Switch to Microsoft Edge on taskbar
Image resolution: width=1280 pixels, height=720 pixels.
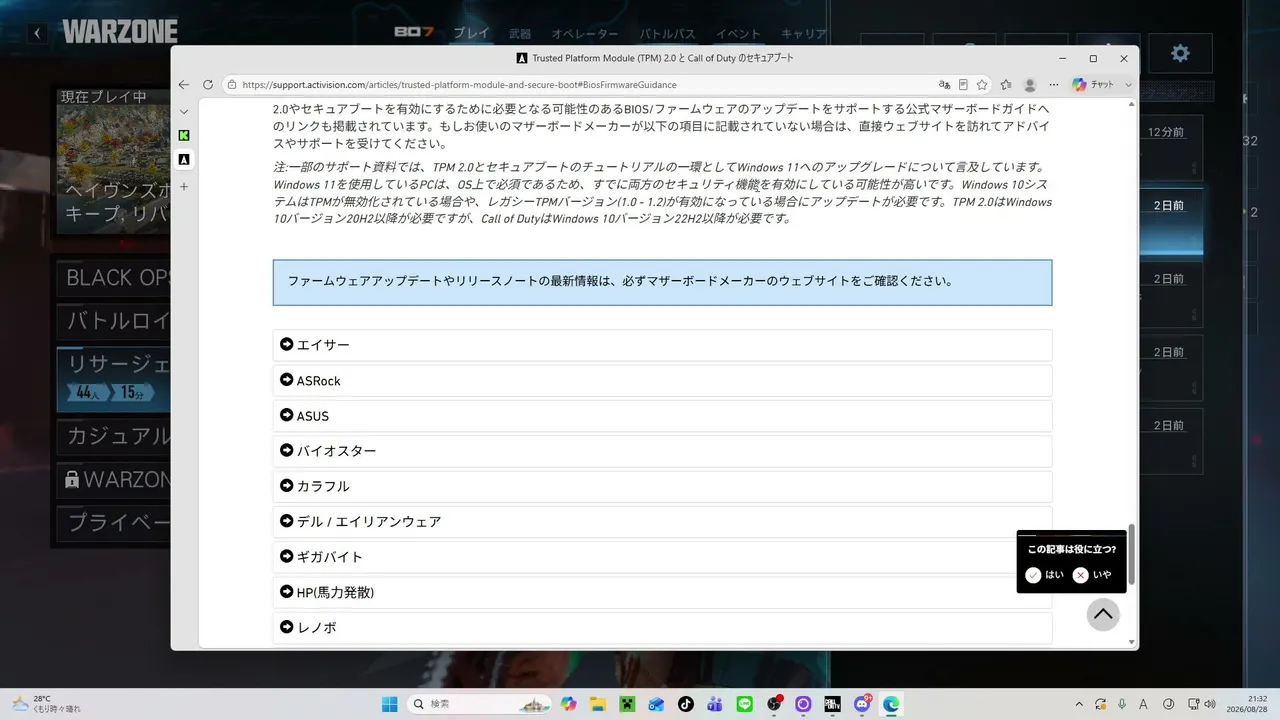[891, 704]
